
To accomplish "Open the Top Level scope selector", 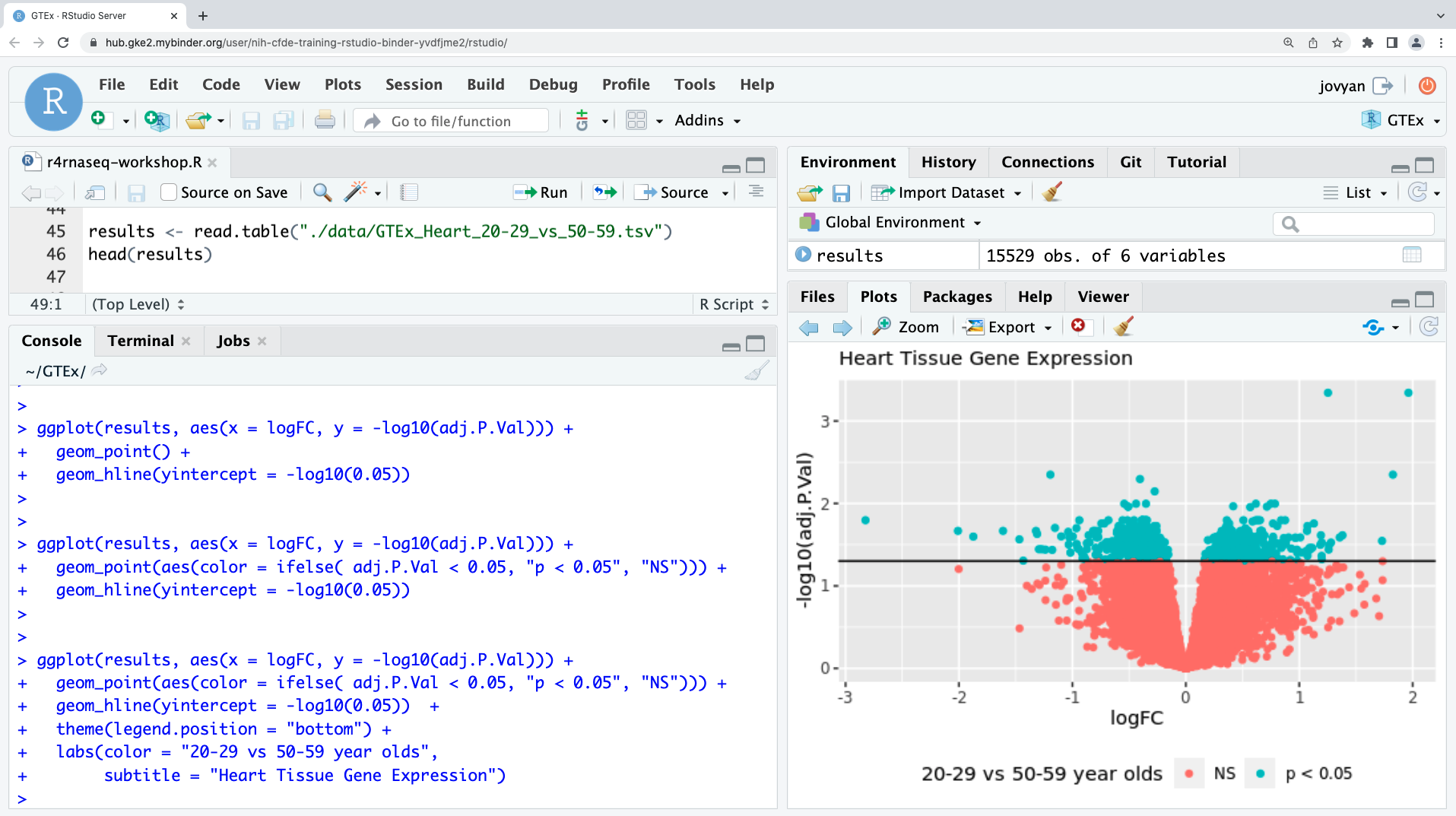I will (x=138, y=304).
